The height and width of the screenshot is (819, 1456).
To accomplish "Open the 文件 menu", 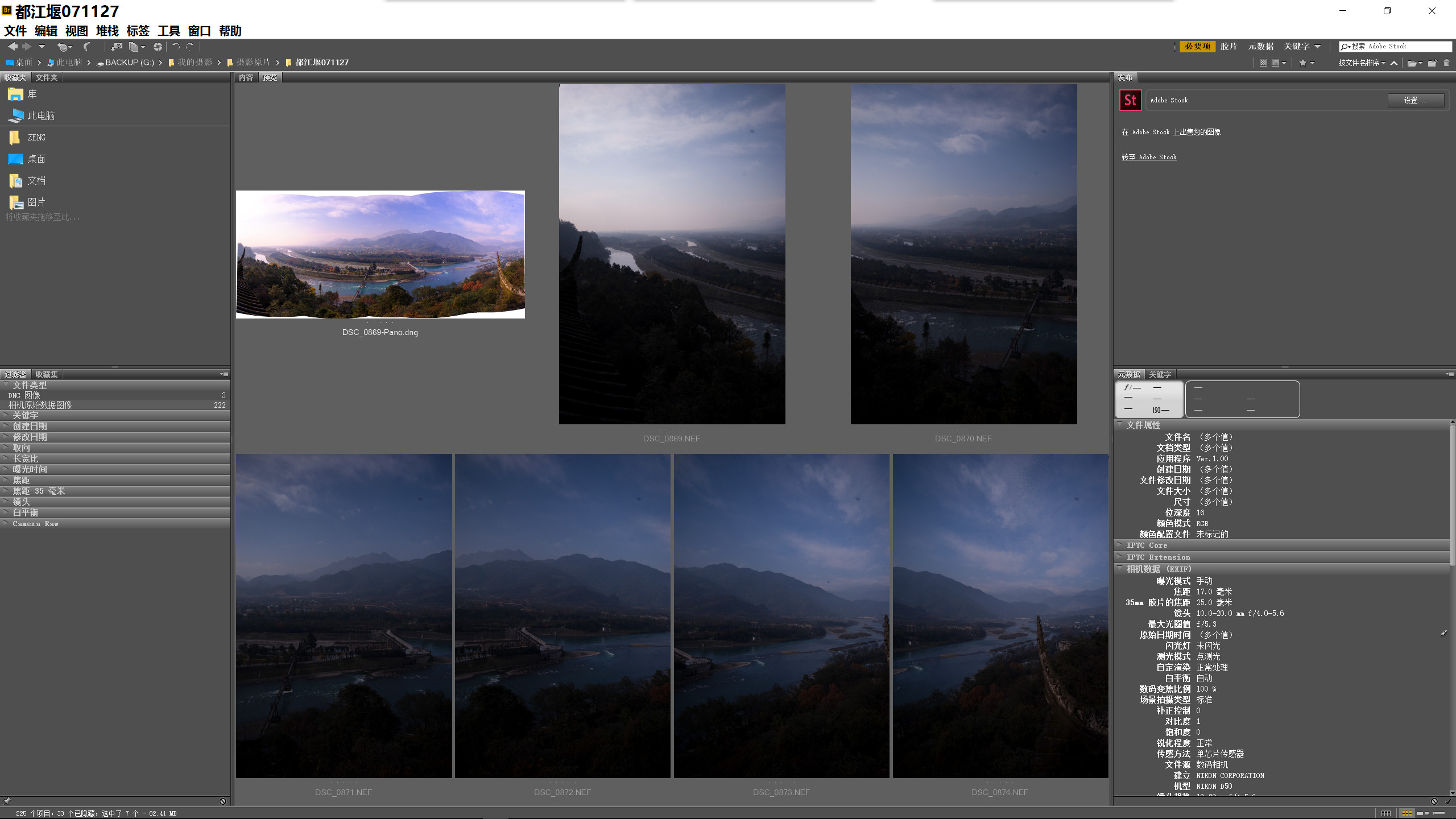I will [x=15, y=31].
